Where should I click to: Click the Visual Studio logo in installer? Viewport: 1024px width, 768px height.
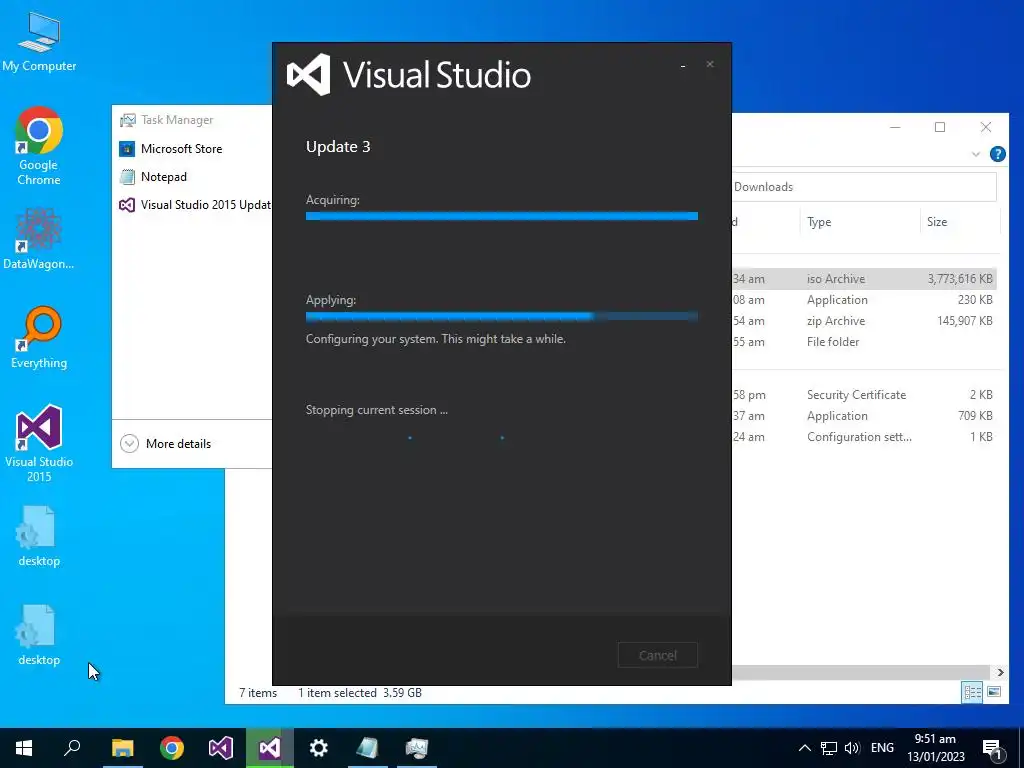308,74
